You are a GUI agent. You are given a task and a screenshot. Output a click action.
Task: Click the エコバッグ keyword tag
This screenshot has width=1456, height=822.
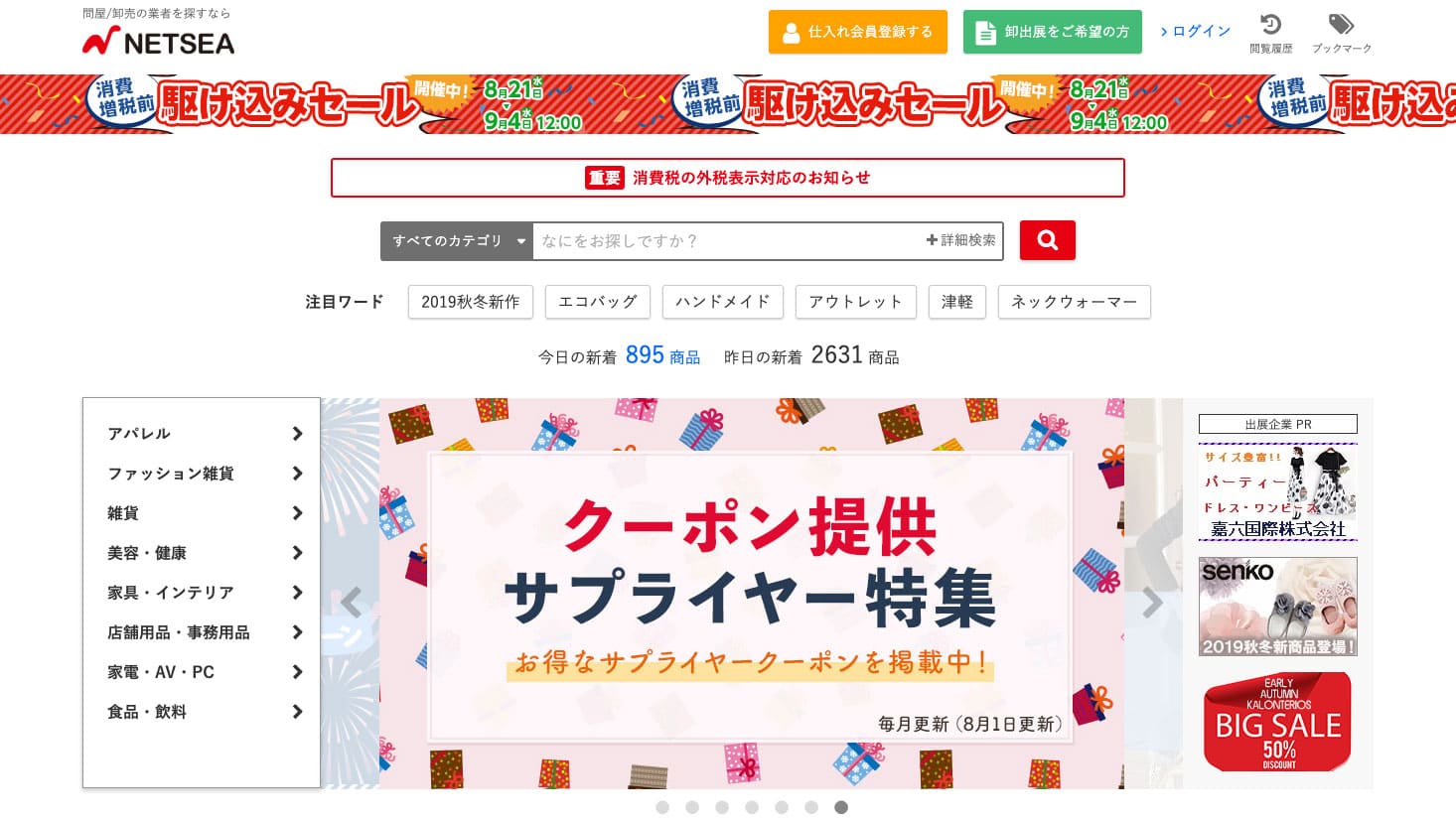coord(598,302)
